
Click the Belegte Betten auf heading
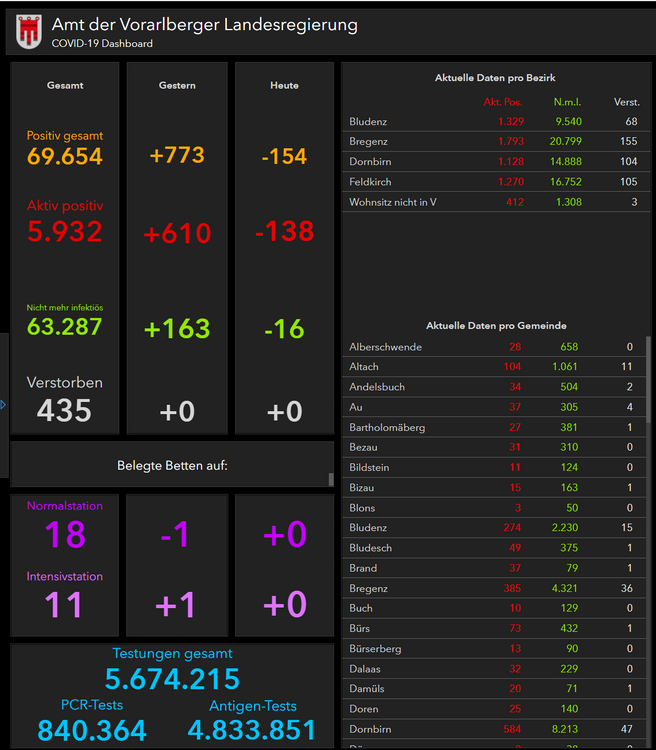(x=172, y=465)
